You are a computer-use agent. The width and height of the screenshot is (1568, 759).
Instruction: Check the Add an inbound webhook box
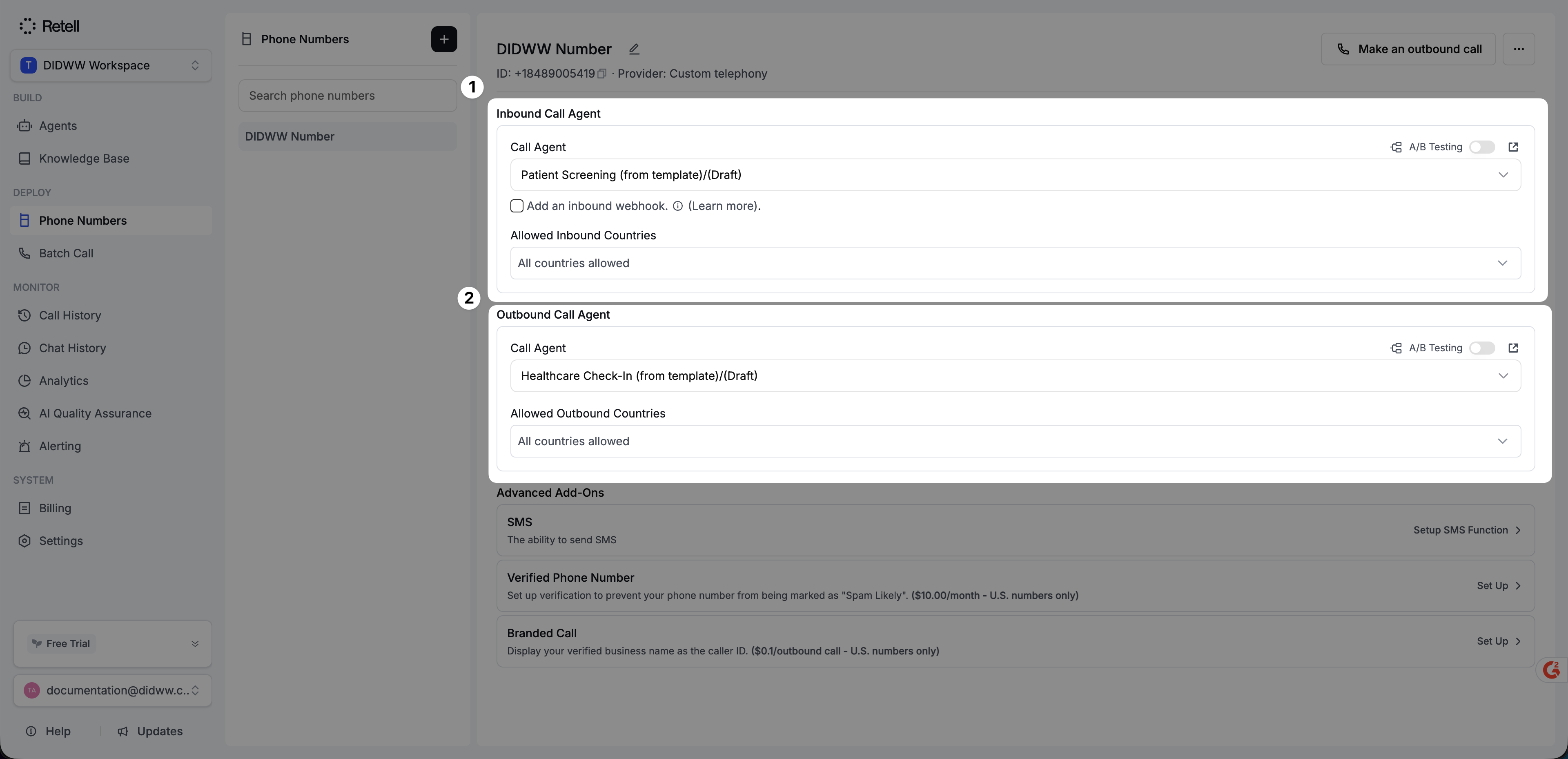517,206
